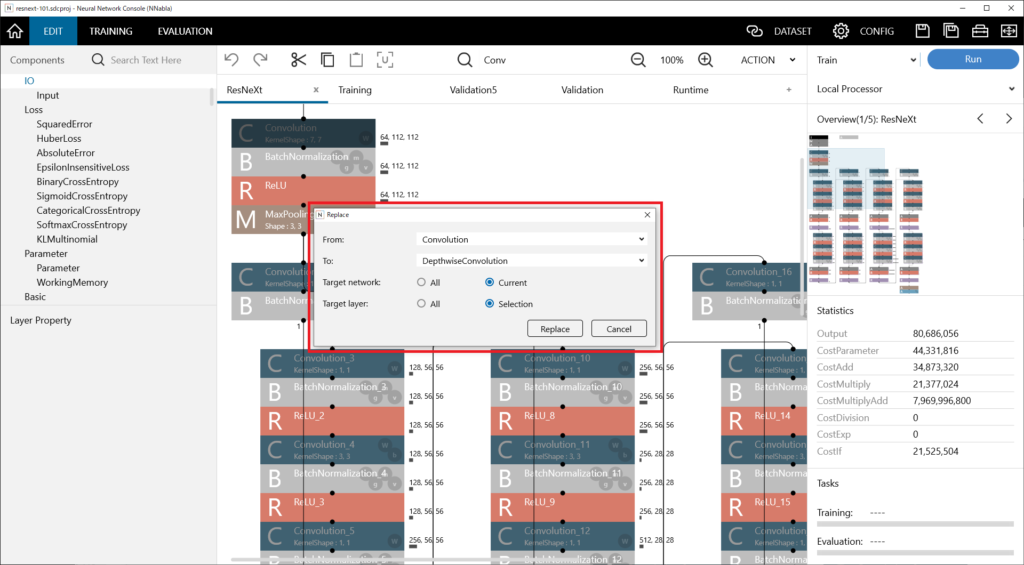Close the ResNeXt tab
The height and width of the screenshot is (565, 1024).
(x=316, y=89)
